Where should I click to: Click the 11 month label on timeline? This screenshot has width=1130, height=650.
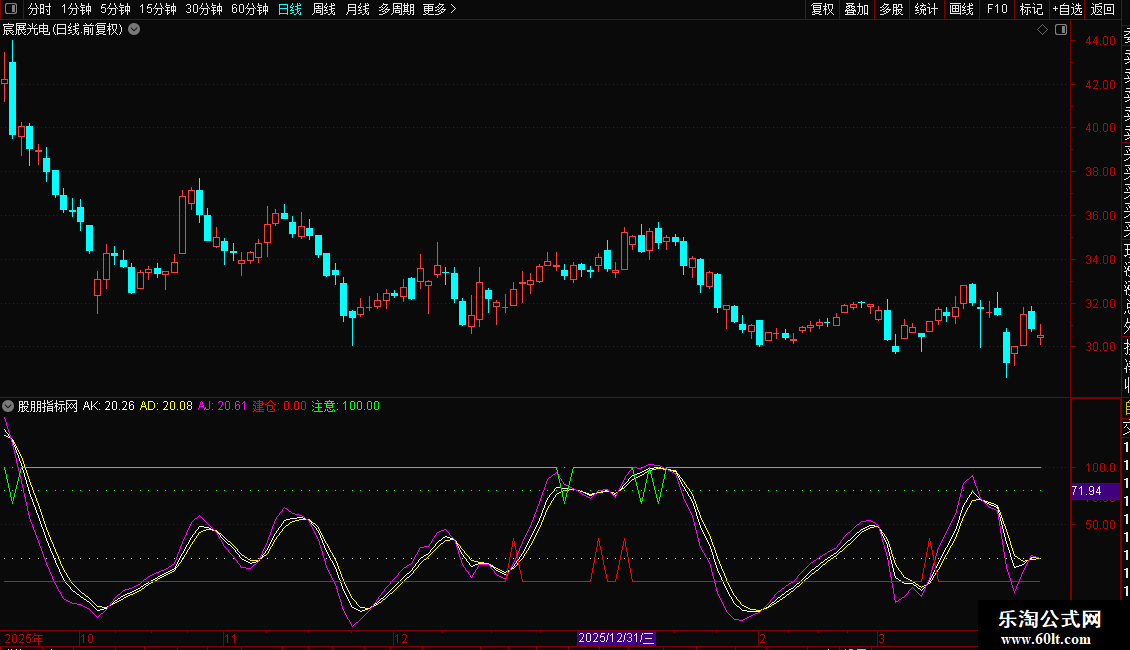230,638
